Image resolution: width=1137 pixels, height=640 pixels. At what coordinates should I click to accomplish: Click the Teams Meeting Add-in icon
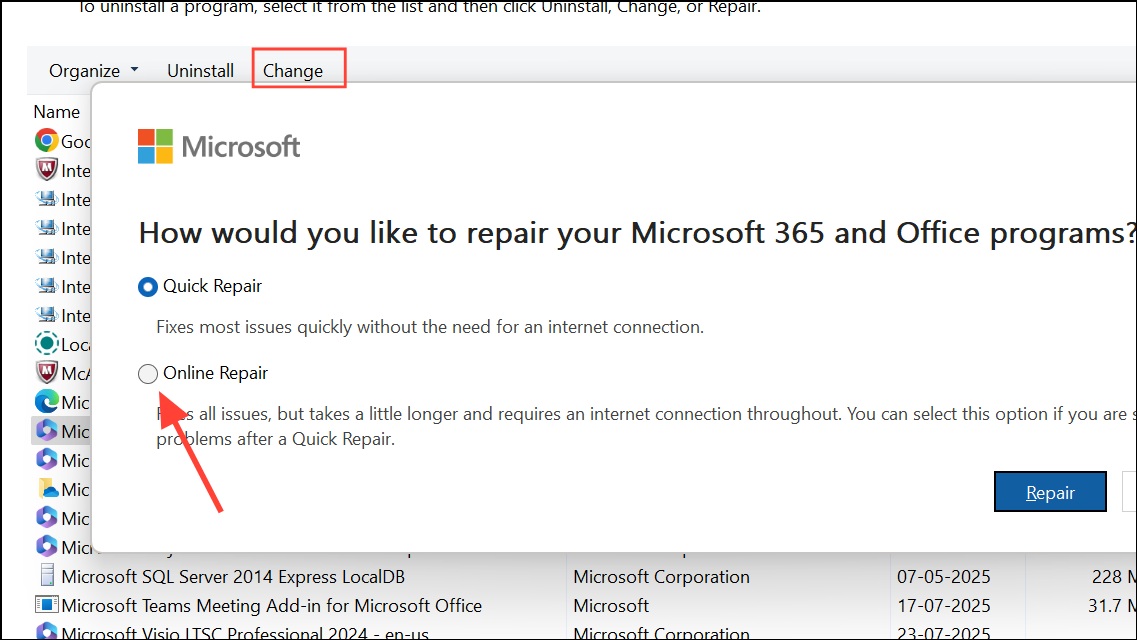(47, 605)
